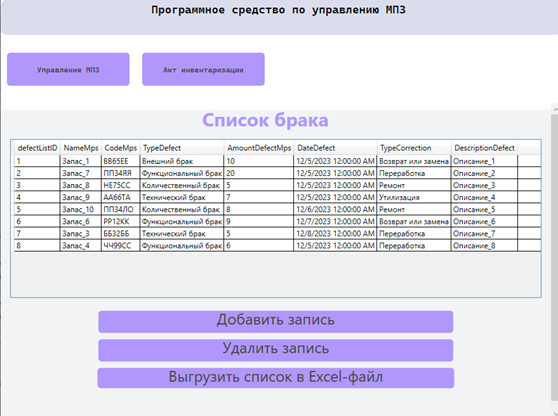Select Технический брак in the Запас_3 row
This screenshot has width=558, height=416.
(182, 234)
